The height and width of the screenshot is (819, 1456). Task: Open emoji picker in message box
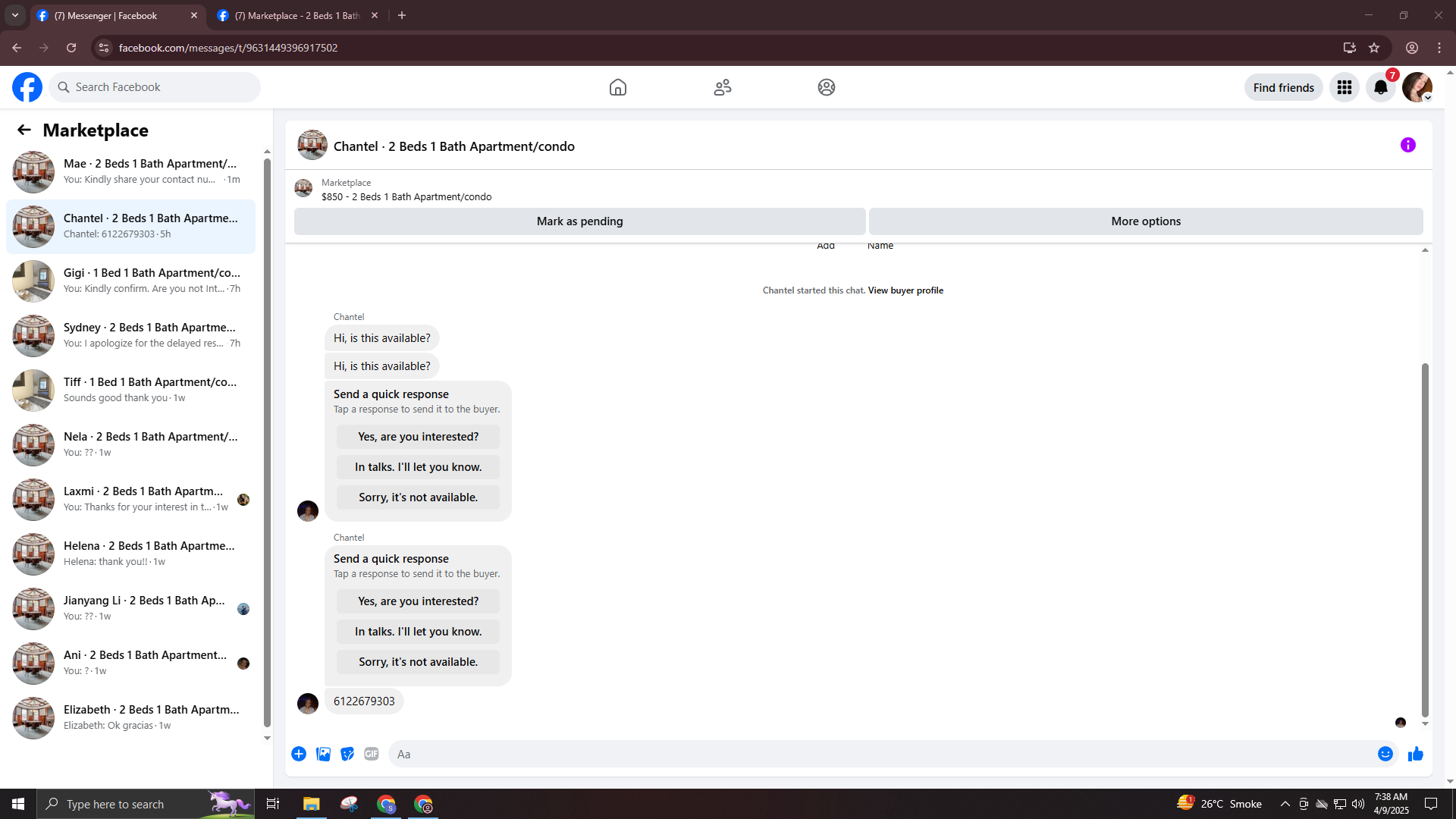point(1385,754)
